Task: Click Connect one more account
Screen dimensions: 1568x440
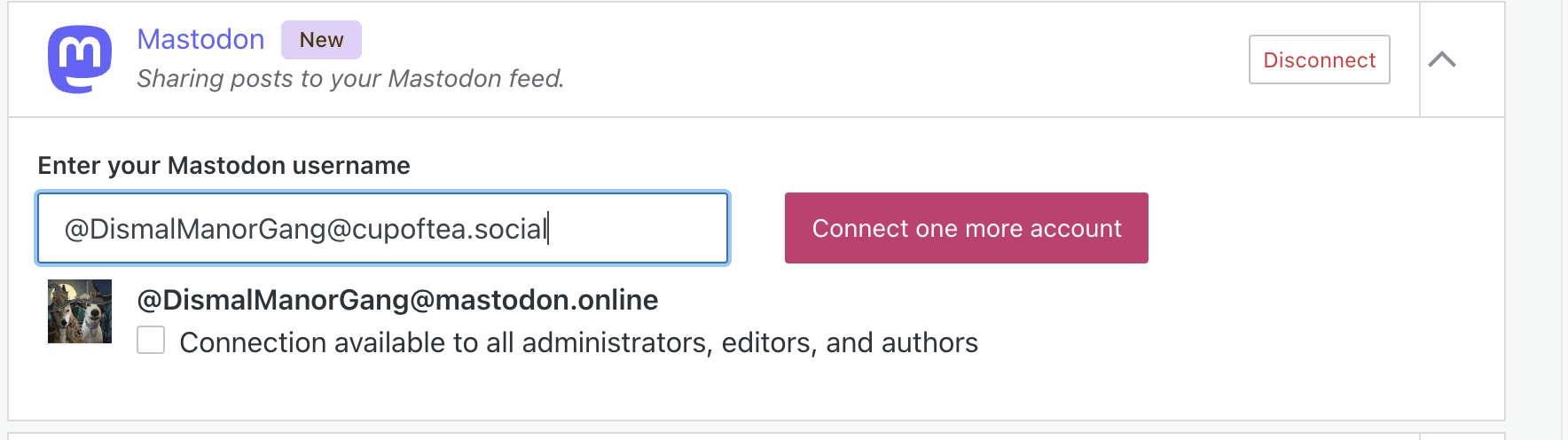Action: coord(966,229)
